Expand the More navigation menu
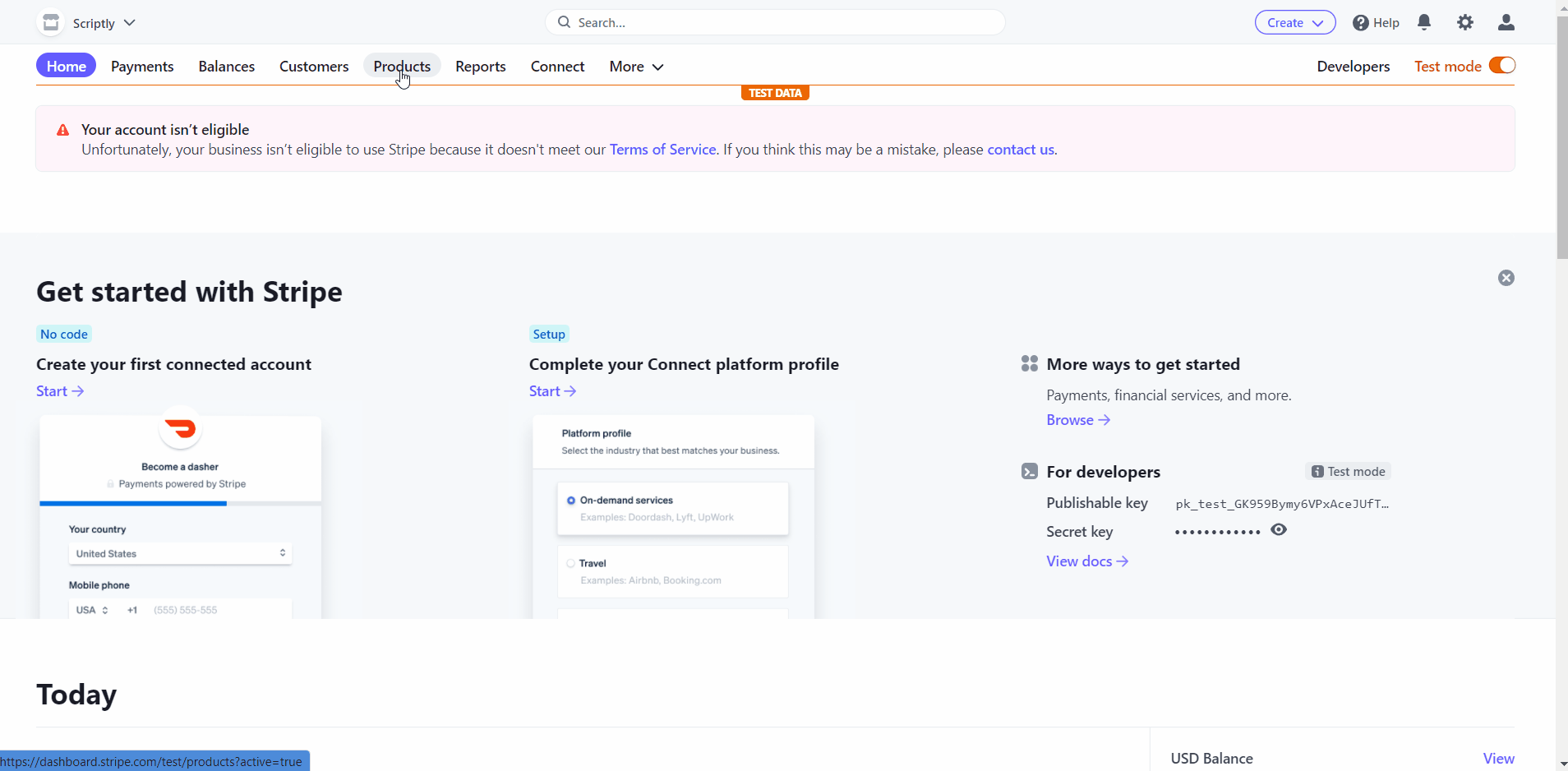Screen dimensions: 1568x771 pos(636,67)
